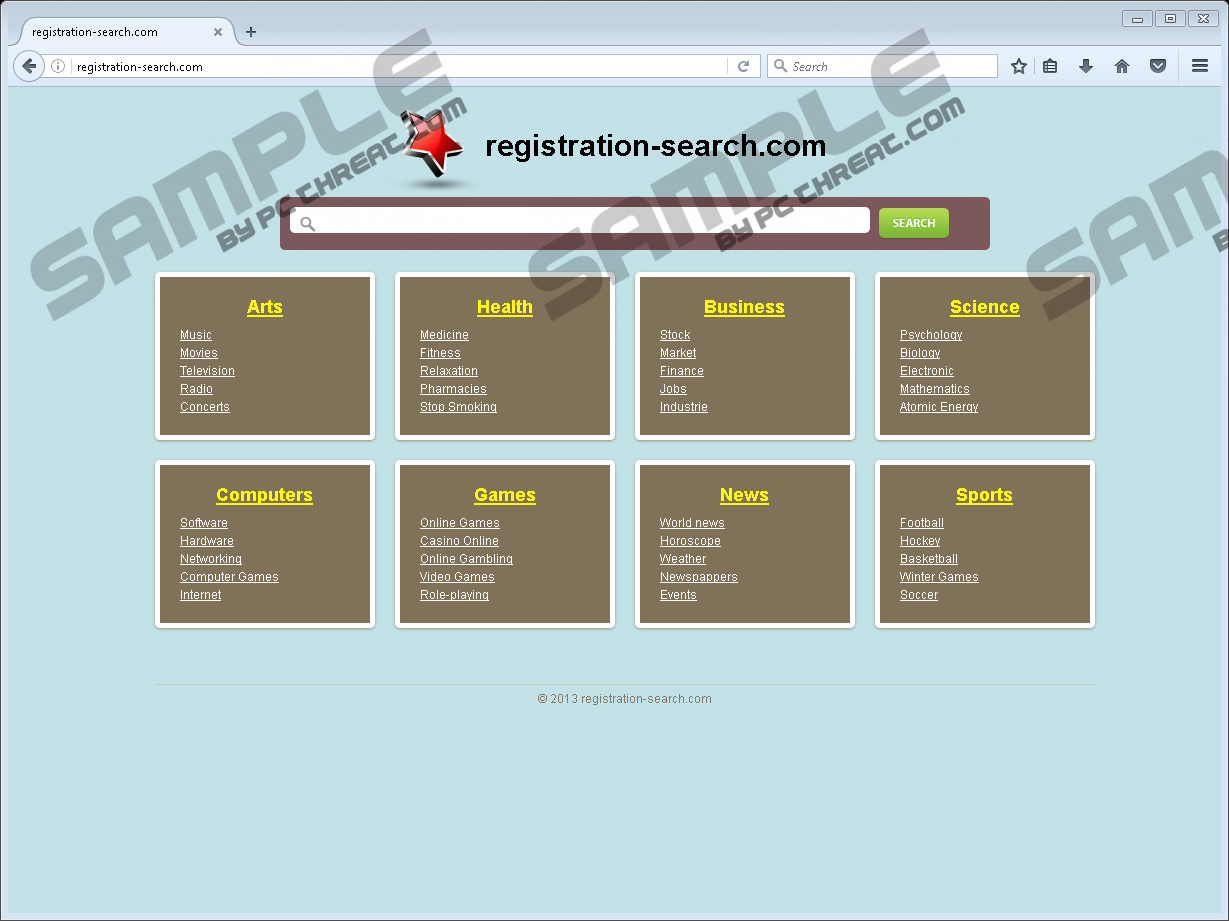Reload the page with the refresh icon
Image resolution: width=1229 pixels, height=921 pixels.
coord(743,67)
